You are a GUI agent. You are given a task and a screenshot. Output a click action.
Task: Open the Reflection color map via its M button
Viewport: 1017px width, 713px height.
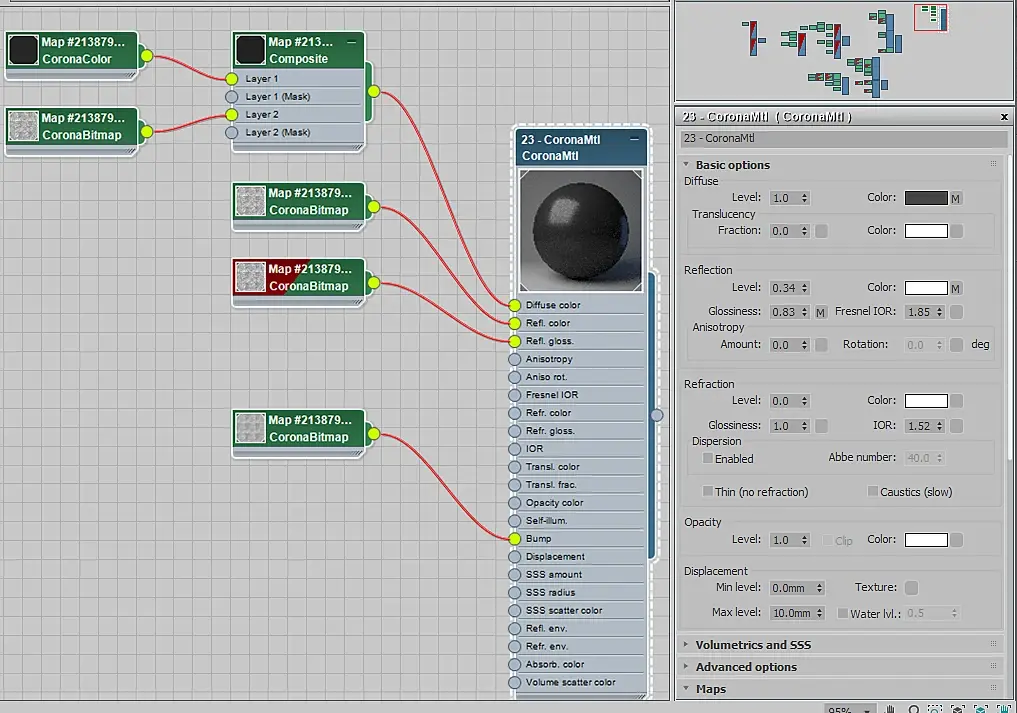click(x=955, y=288)
